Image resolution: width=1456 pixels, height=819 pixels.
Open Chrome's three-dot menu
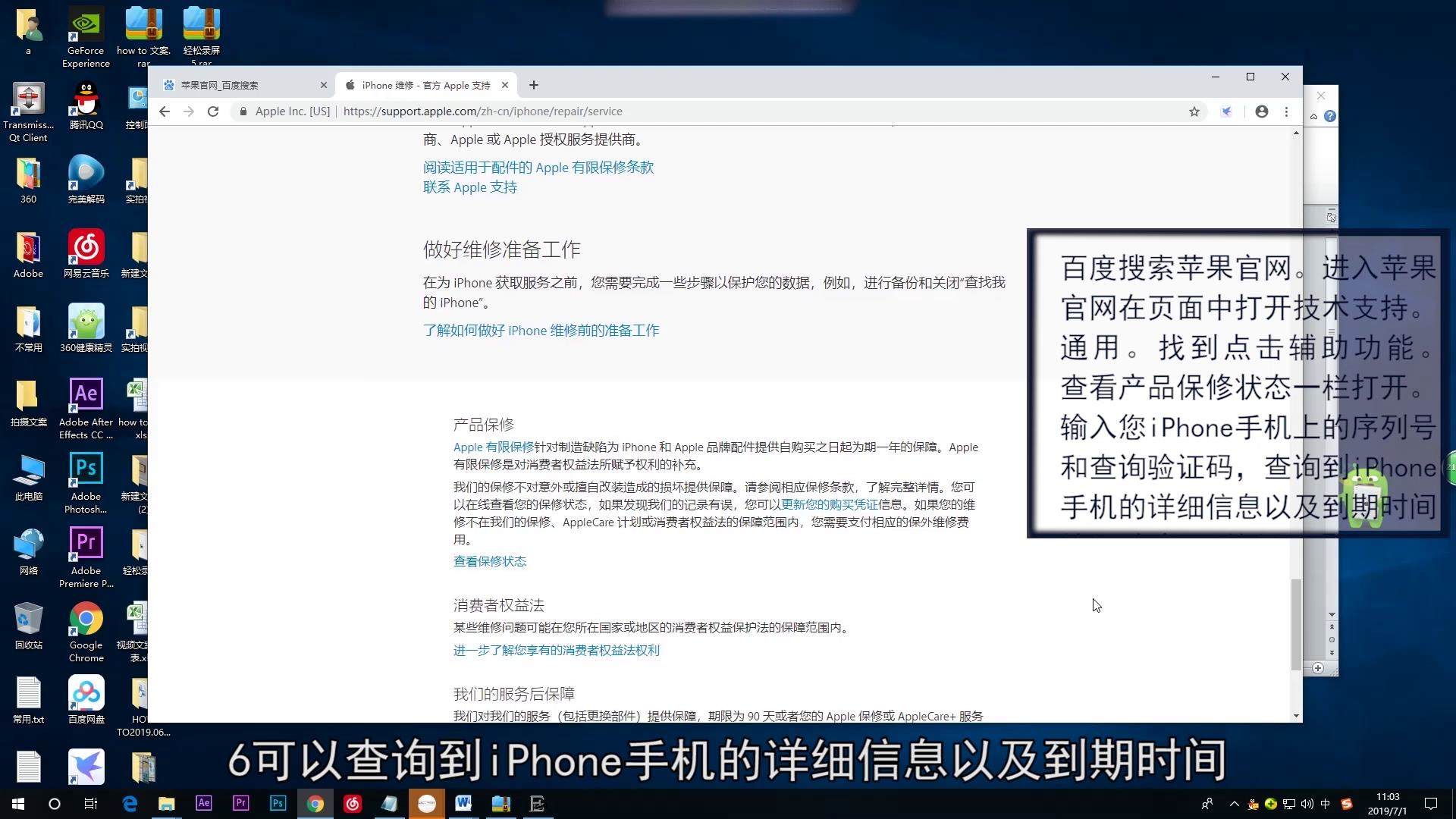1286,111
